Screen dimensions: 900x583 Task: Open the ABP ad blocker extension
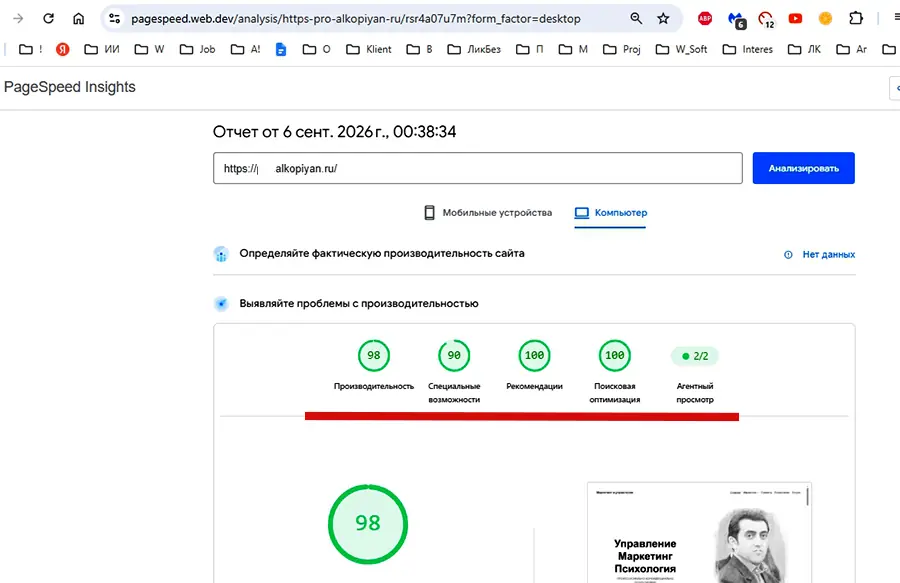[705, 18]
